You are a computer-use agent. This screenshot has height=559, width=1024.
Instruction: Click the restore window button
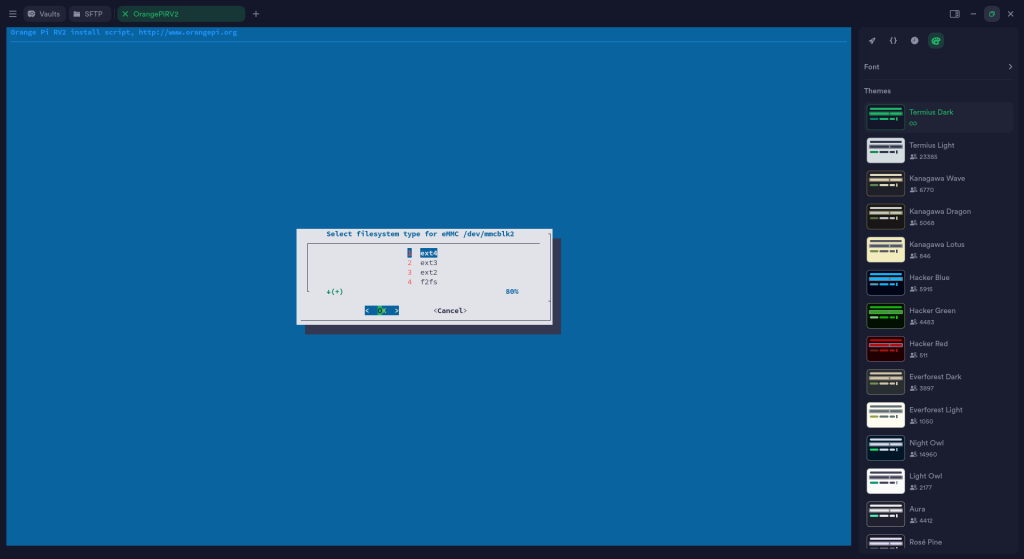point(991,14)
